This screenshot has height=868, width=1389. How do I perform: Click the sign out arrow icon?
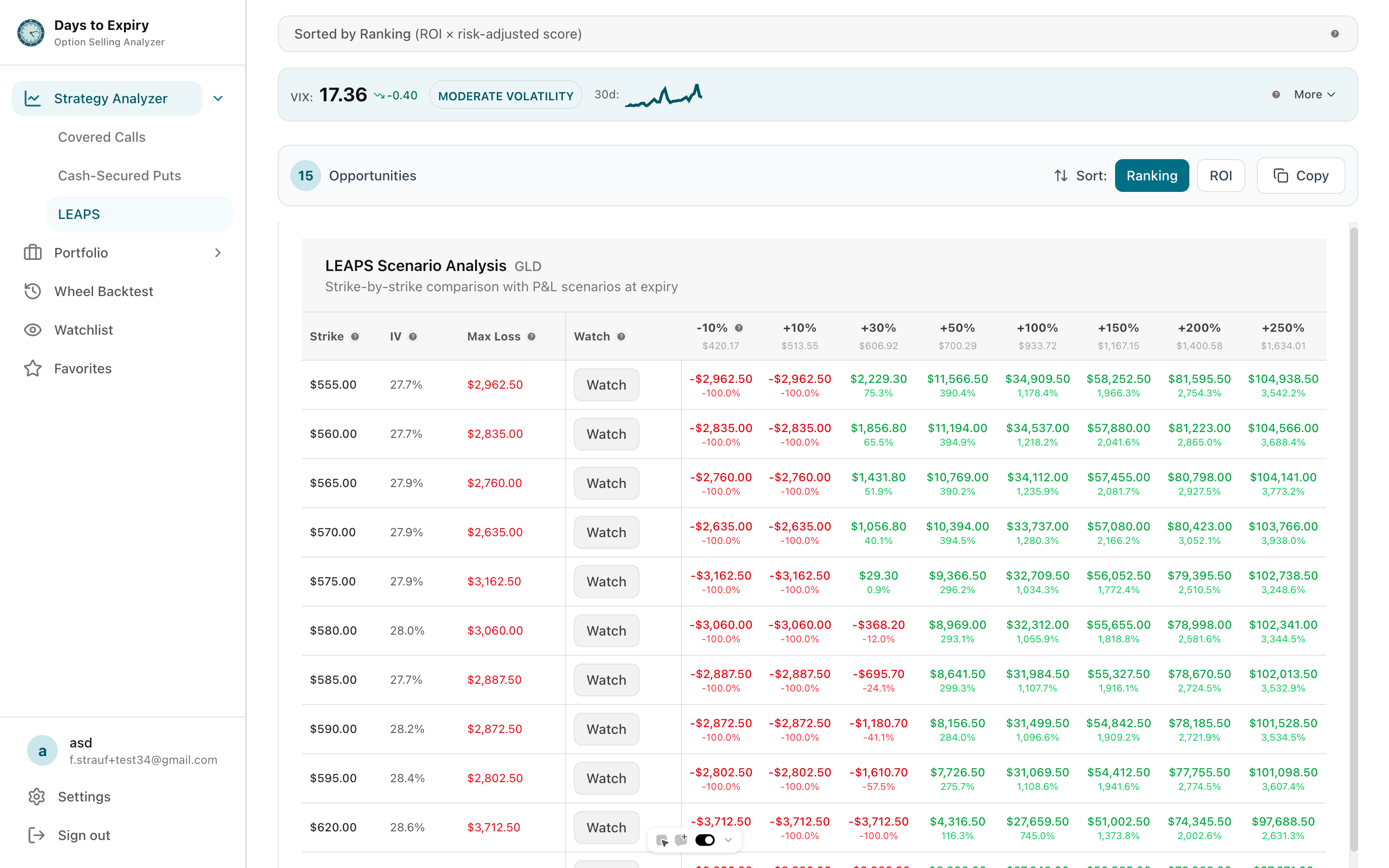(x=37, y=835)
